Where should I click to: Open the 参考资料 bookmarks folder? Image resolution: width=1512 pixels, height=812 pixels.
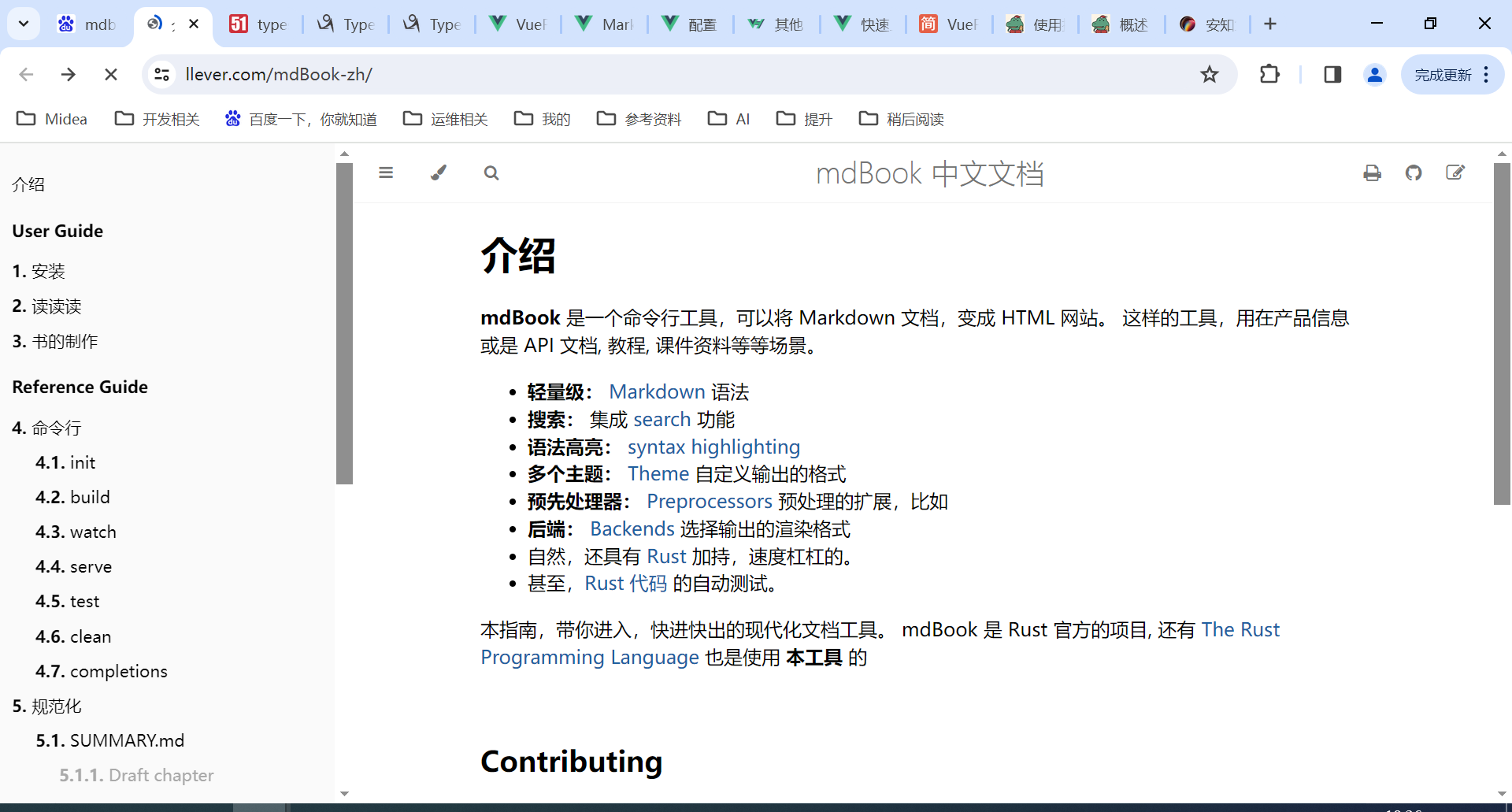point(639,119)
